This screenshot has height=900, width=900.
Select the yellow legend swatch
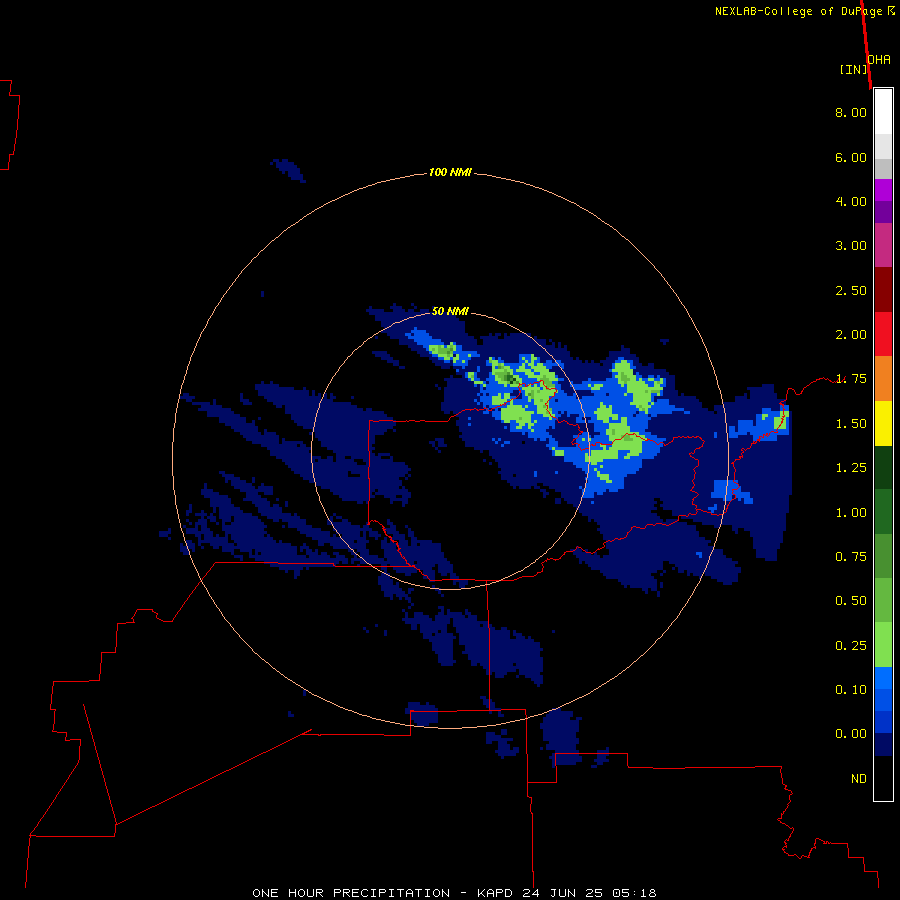click(x=883, y=423)
